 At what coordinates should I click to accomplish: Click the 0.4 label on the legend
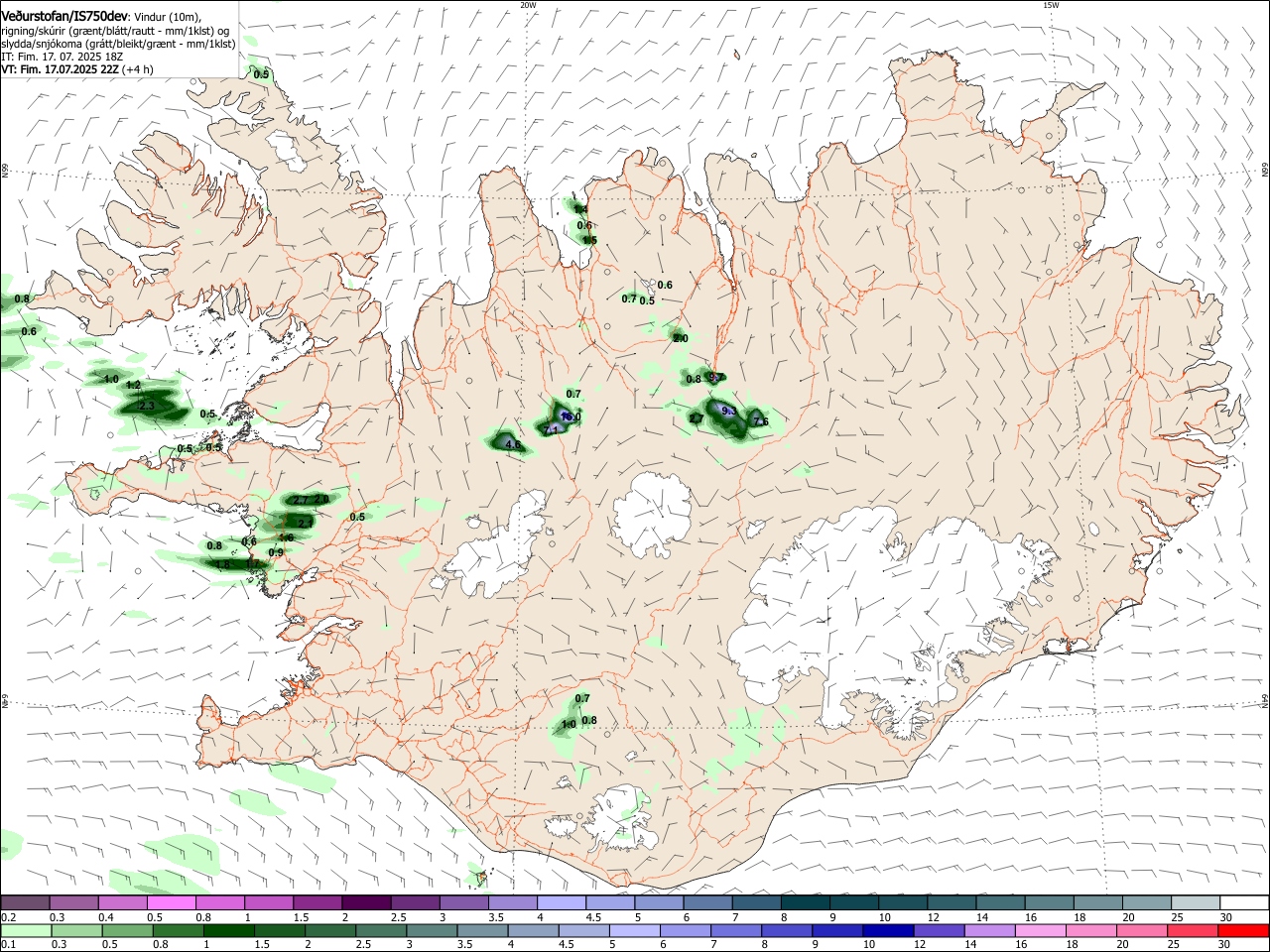[x=106, y=917]
